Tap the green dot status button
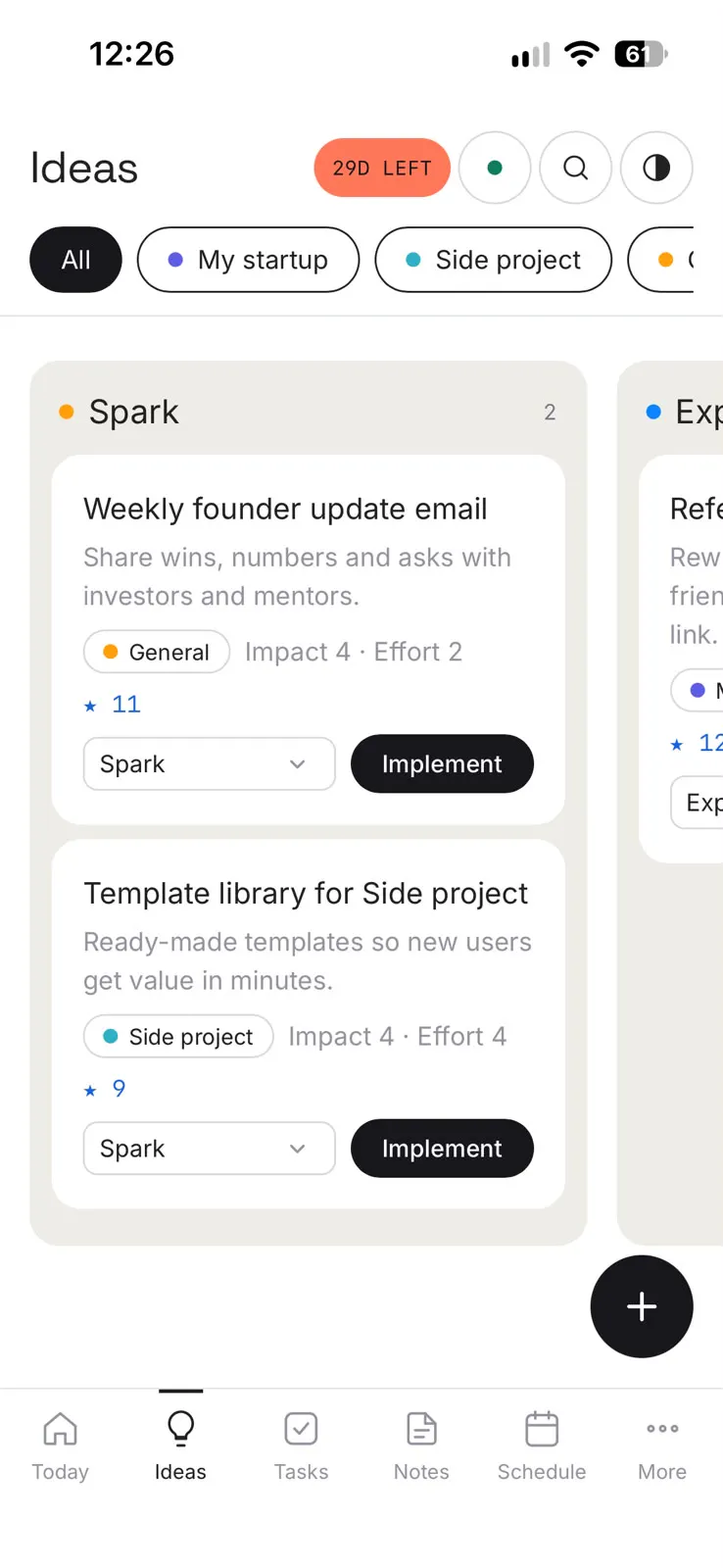Screen dimensions: 723x1568 [x=495, y=168]
